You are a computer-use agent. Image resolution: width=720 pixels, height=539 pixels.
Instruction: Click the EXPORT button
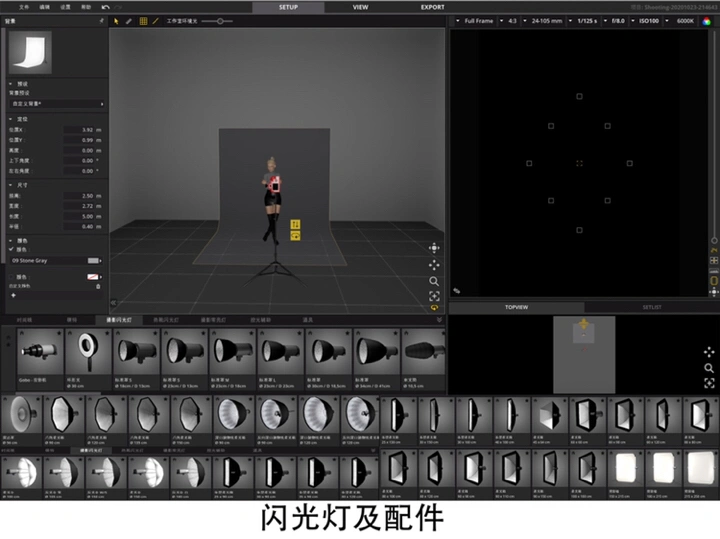[432, 7]
